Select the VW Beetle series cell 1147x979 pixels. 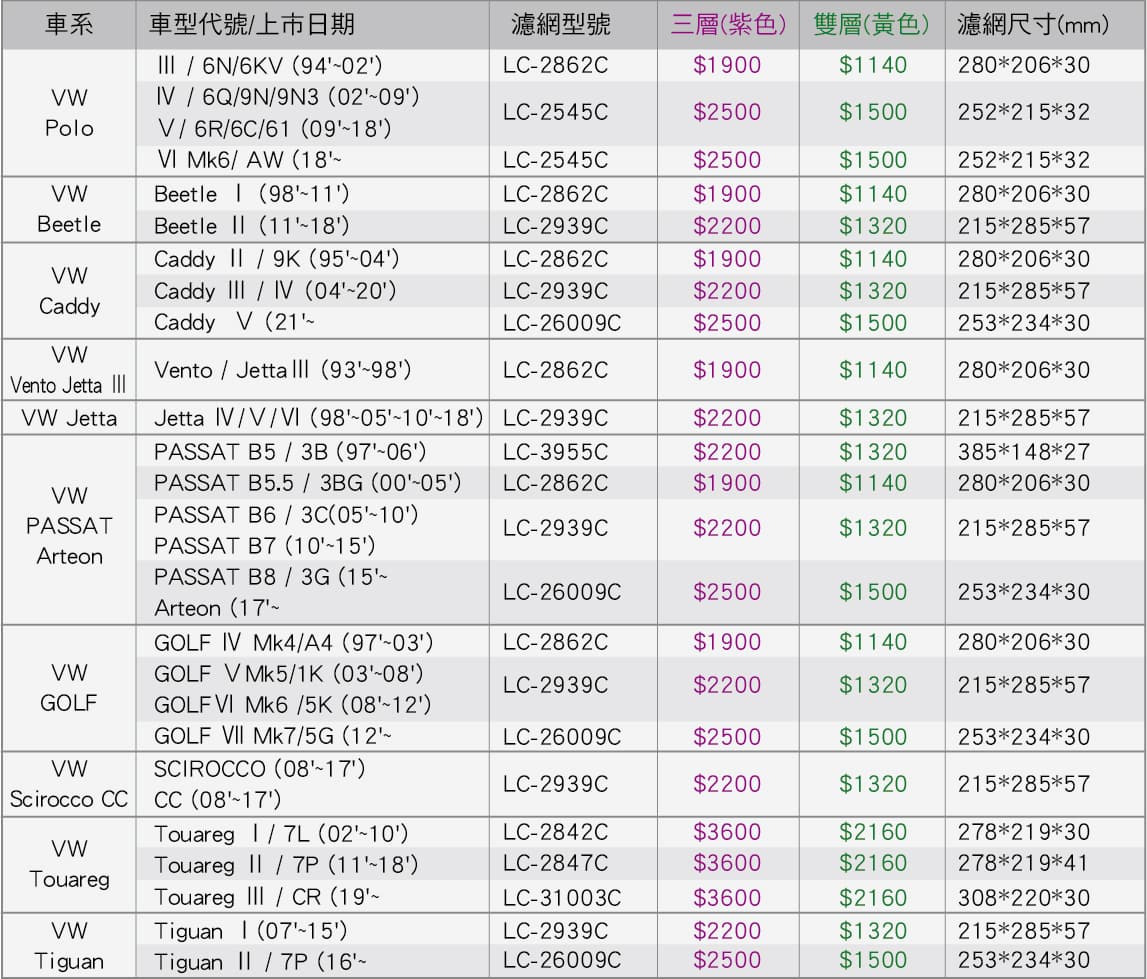(69, 209)
